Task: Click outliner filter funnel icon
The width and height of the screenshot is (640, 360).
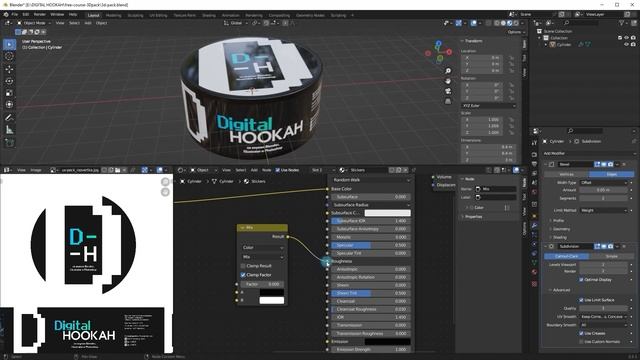Action: click(622, 23)
